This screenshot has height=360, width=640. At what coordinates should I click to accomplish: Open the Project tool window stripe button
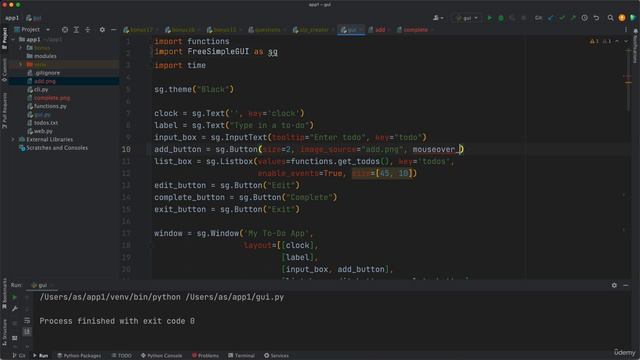point(4,38)
